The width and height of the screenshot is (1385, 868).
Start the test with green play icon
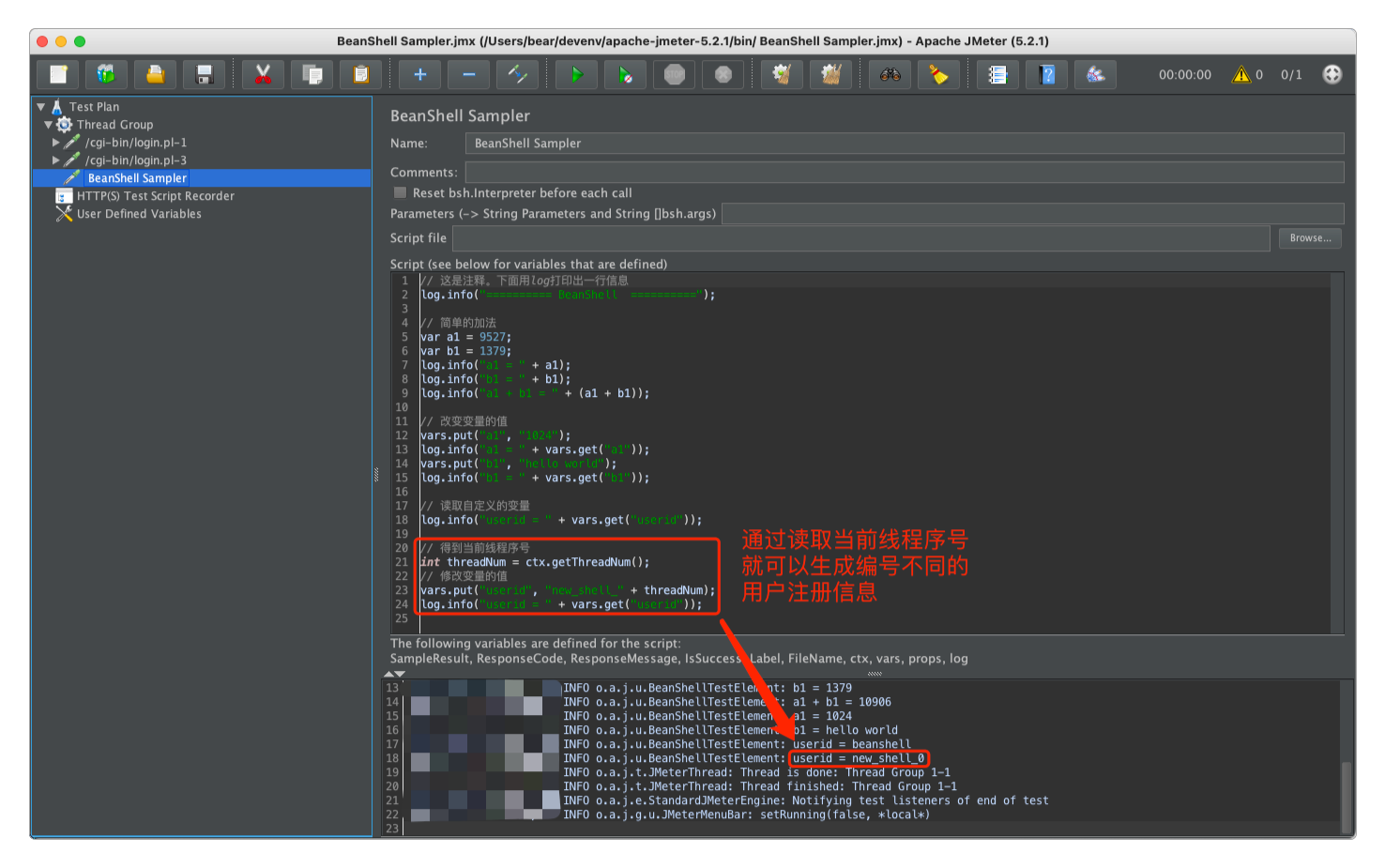click(x=577, y=74)
